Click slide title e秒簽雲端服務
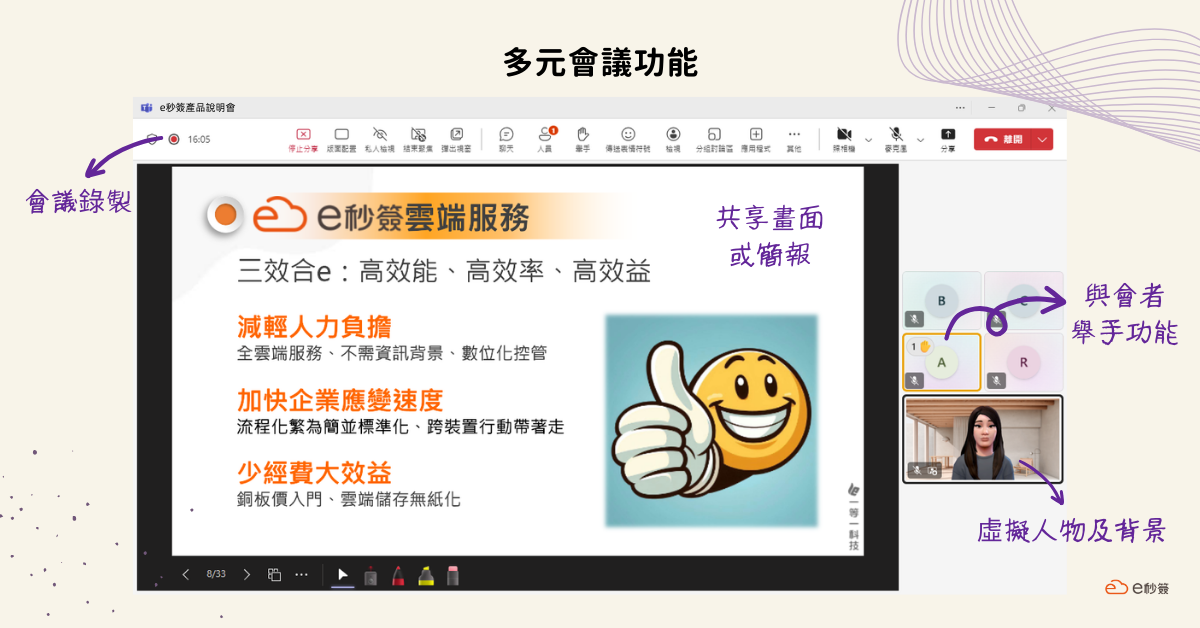Viewport: 1200px width, 628px height. coord(422,217)
